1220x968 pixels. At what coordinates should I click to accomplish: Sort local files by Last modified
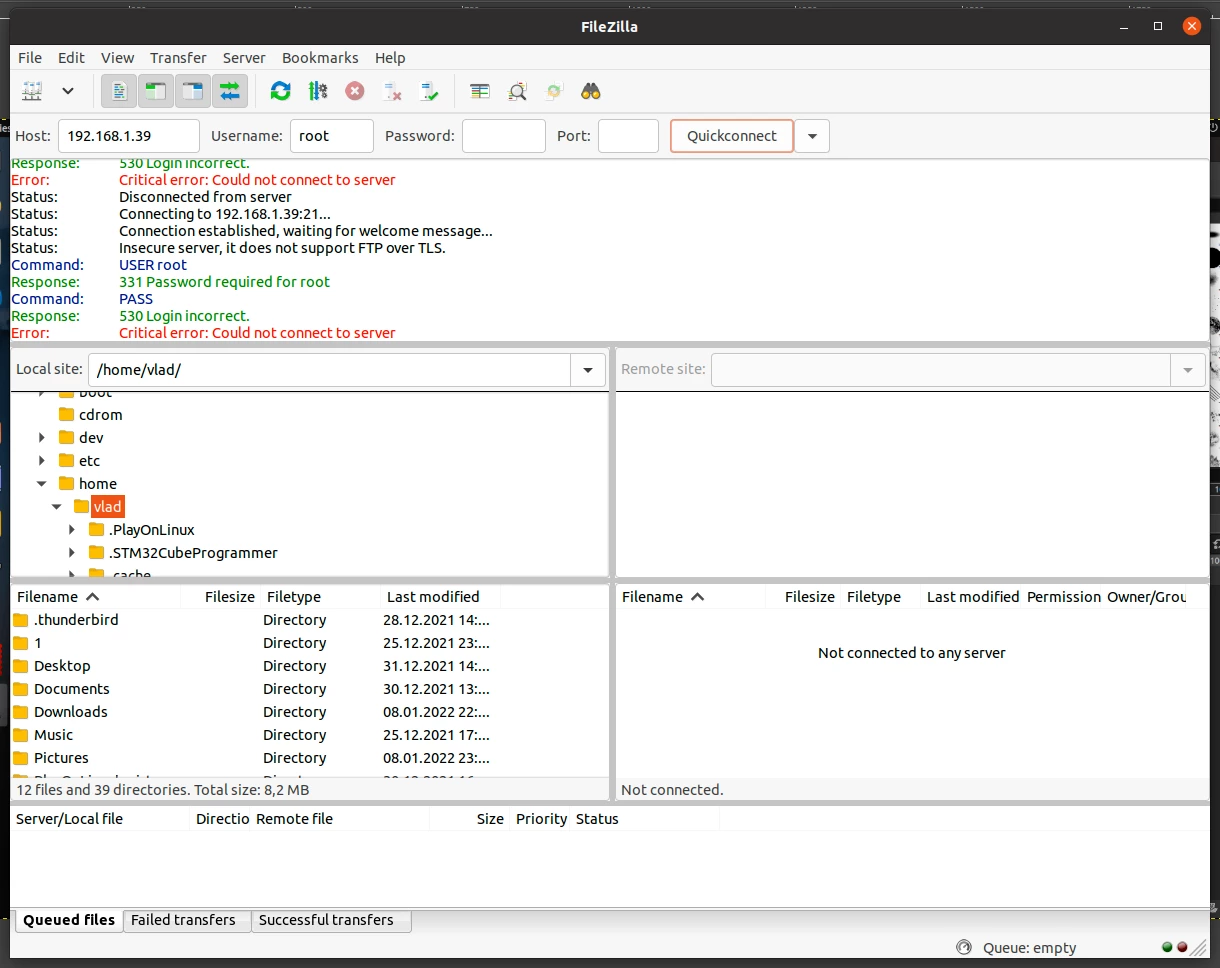click(441, 597)
